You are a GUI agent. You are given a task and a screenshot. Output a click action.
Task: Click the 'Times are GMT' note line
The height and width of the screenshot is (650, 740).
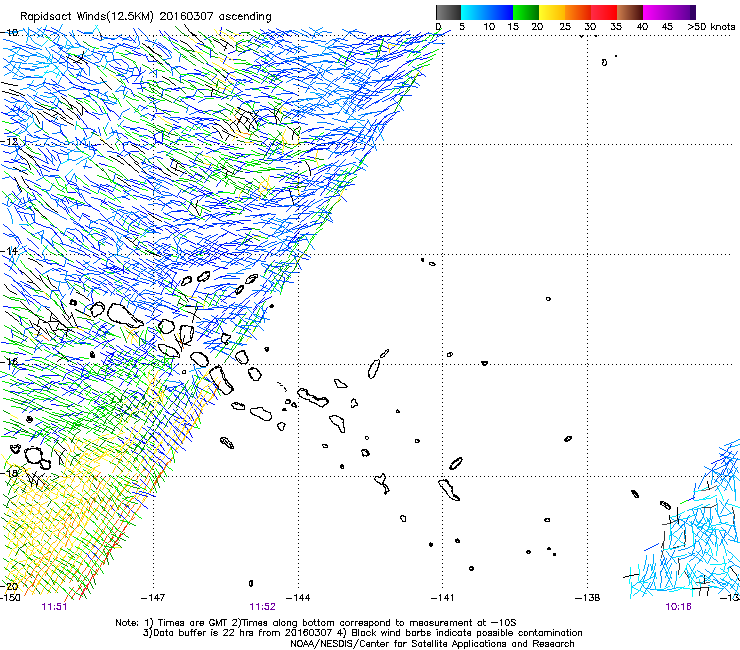pos(316,623)
